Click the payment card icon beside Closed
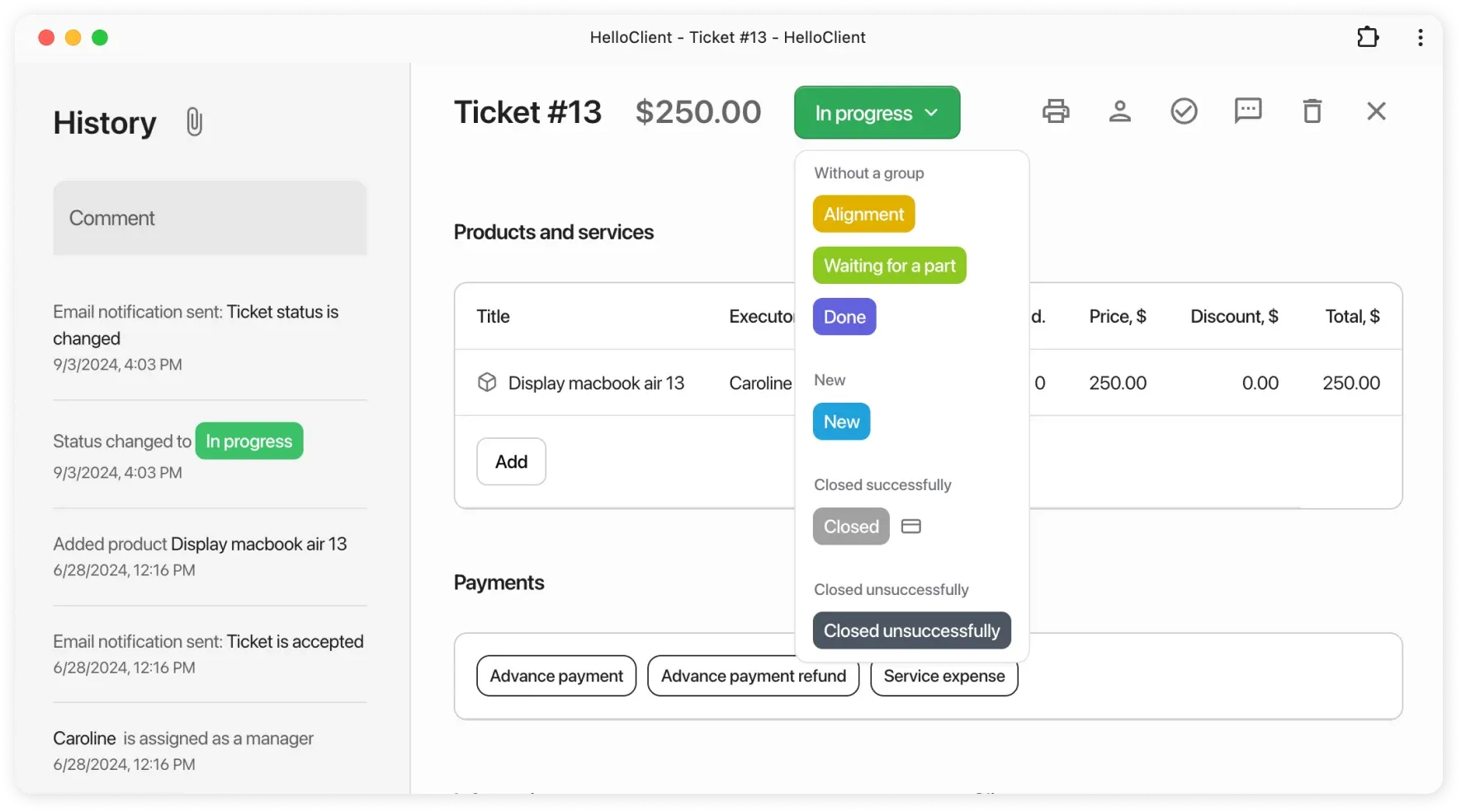 point(911,526)
